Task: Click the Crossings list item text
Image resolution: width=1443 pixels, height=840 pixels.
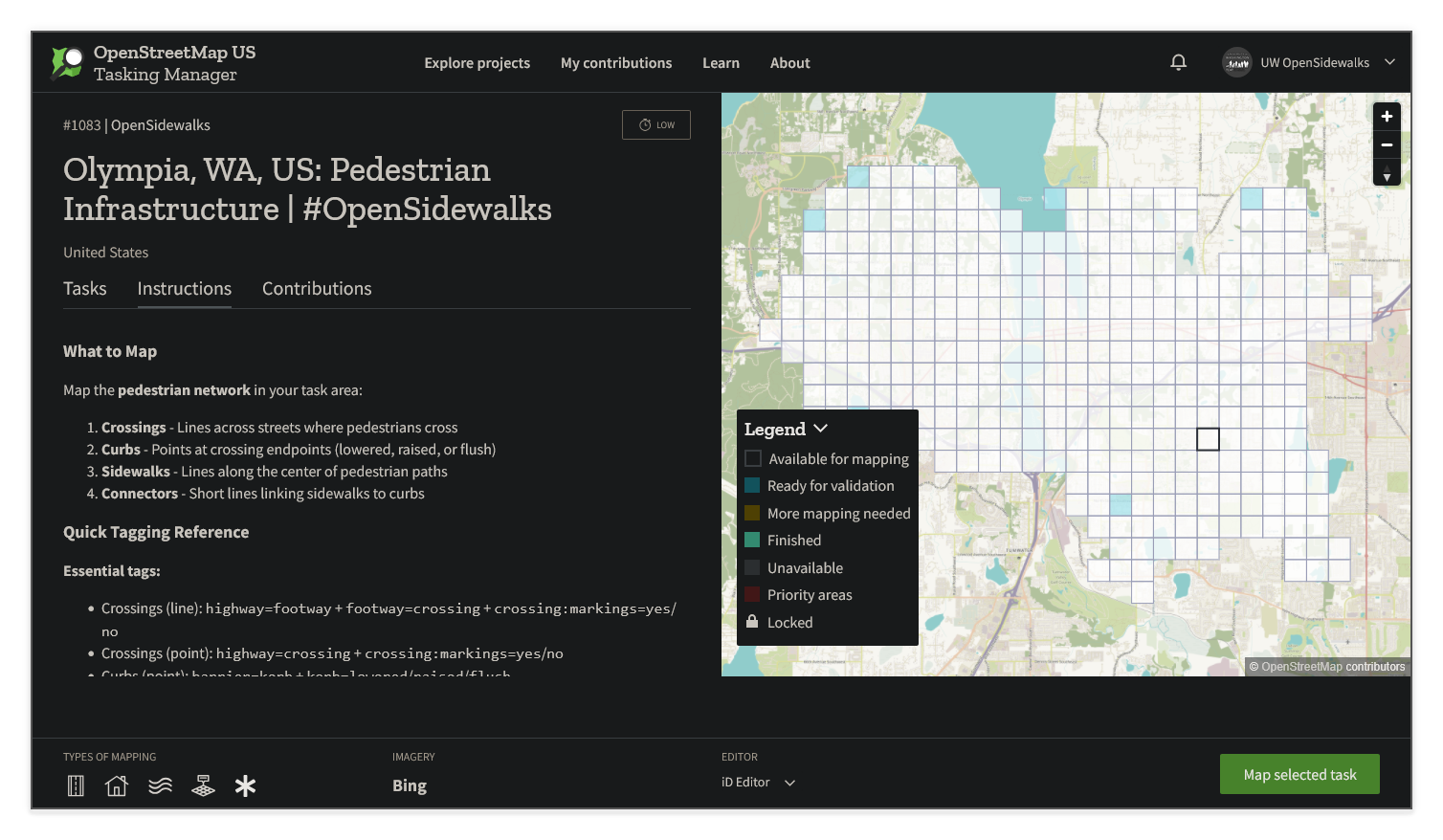Action: click(x=279, y=428)
